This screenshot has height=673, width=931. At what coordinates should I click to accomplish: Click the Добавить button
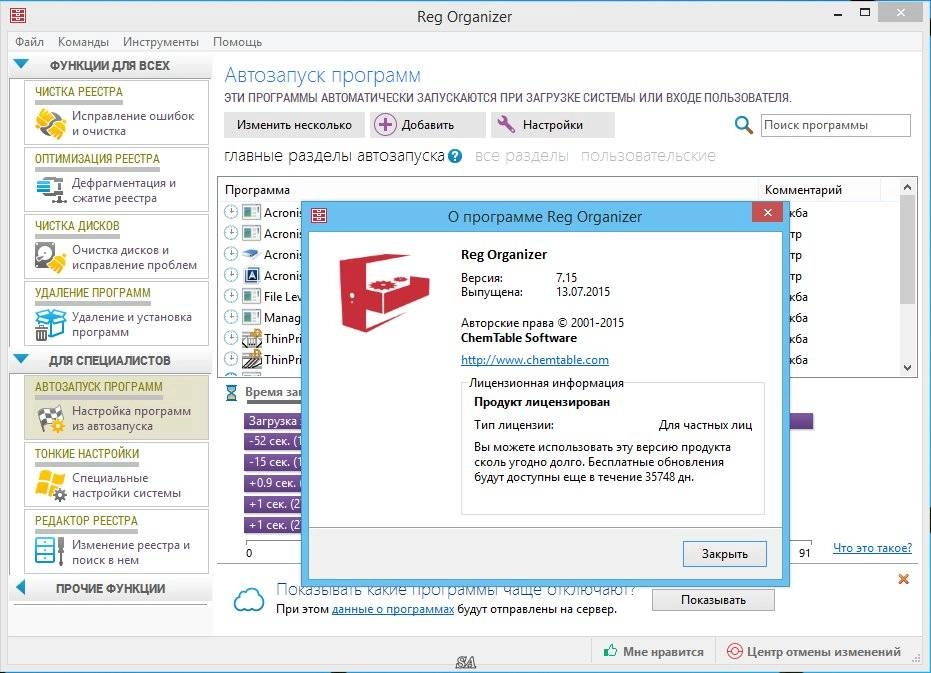pos(428,125)
